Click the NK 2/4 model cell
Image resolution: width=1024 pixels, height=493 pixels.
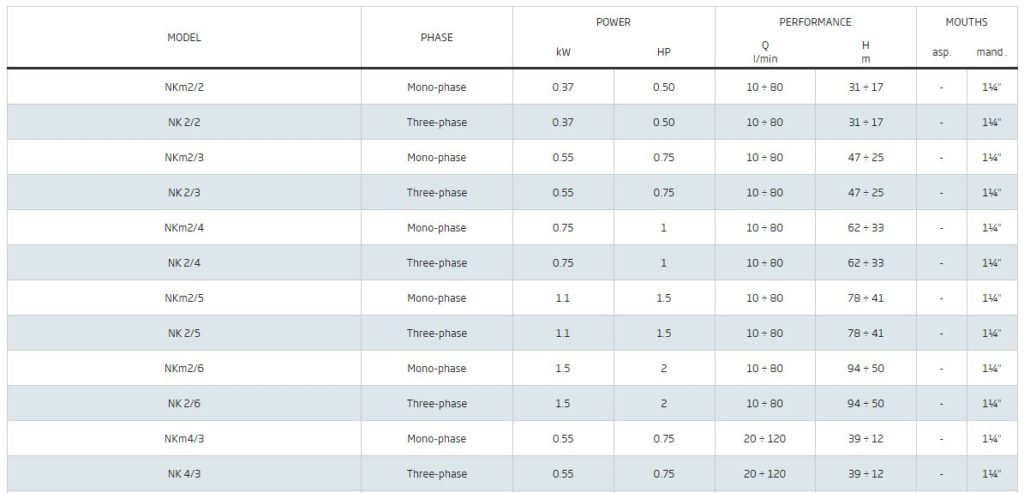(184, 263)
